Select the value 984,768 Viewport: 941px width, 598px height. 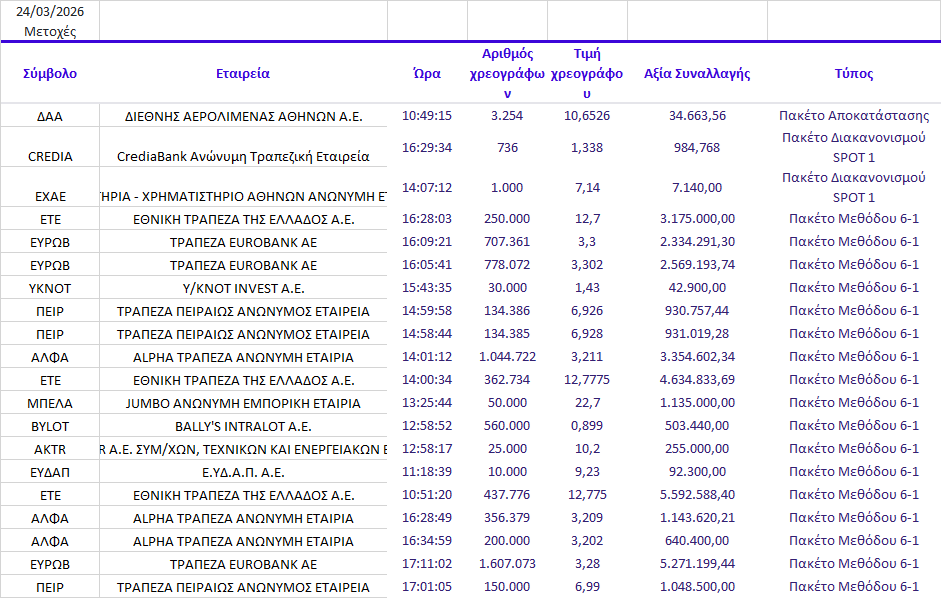coord(697,148)
